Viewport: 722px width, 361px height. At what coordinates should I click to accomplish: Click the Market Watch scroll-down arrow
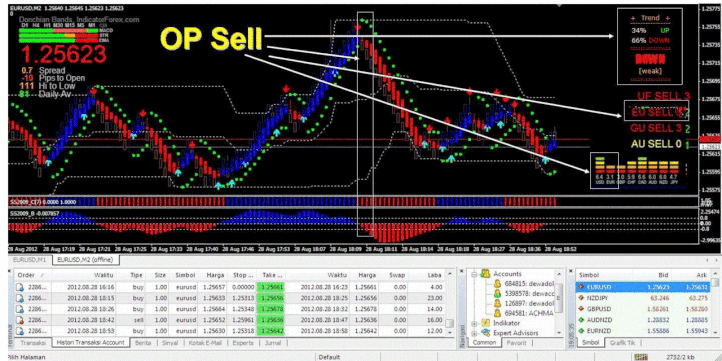(x=715, y=332)
